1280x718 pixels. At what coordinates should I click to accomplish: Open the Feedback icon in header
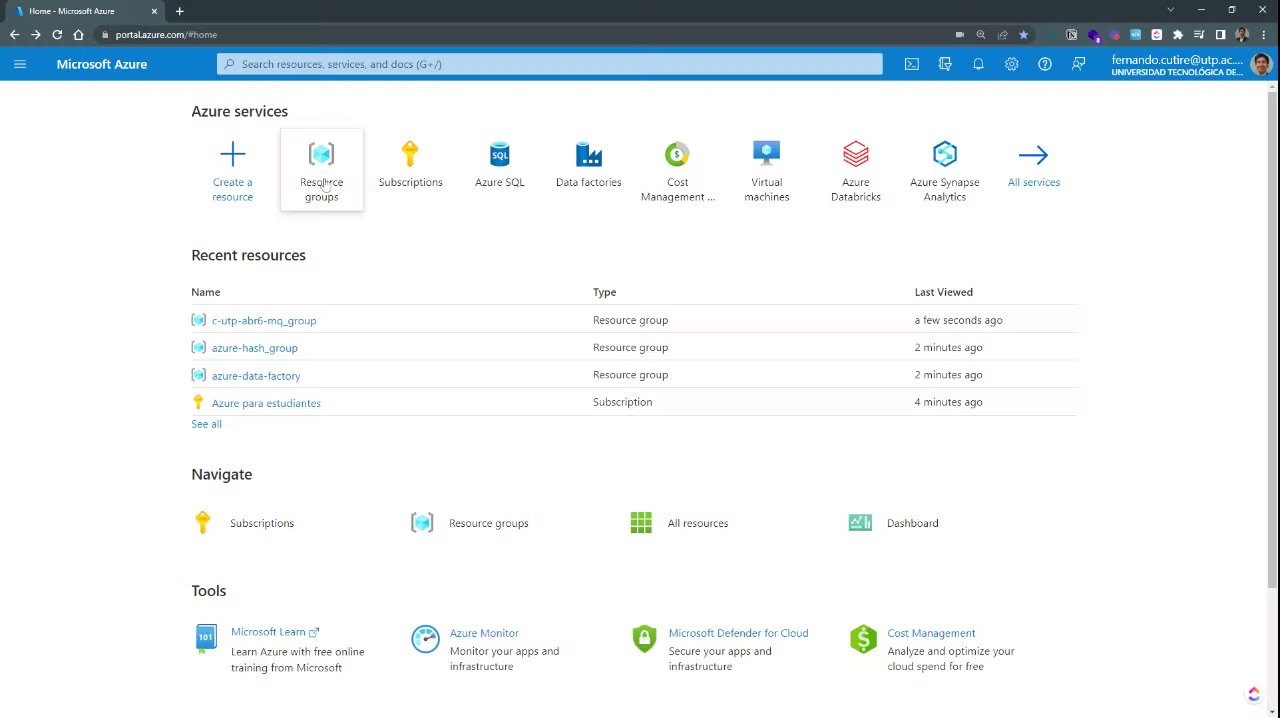[x=1078, y=64]
